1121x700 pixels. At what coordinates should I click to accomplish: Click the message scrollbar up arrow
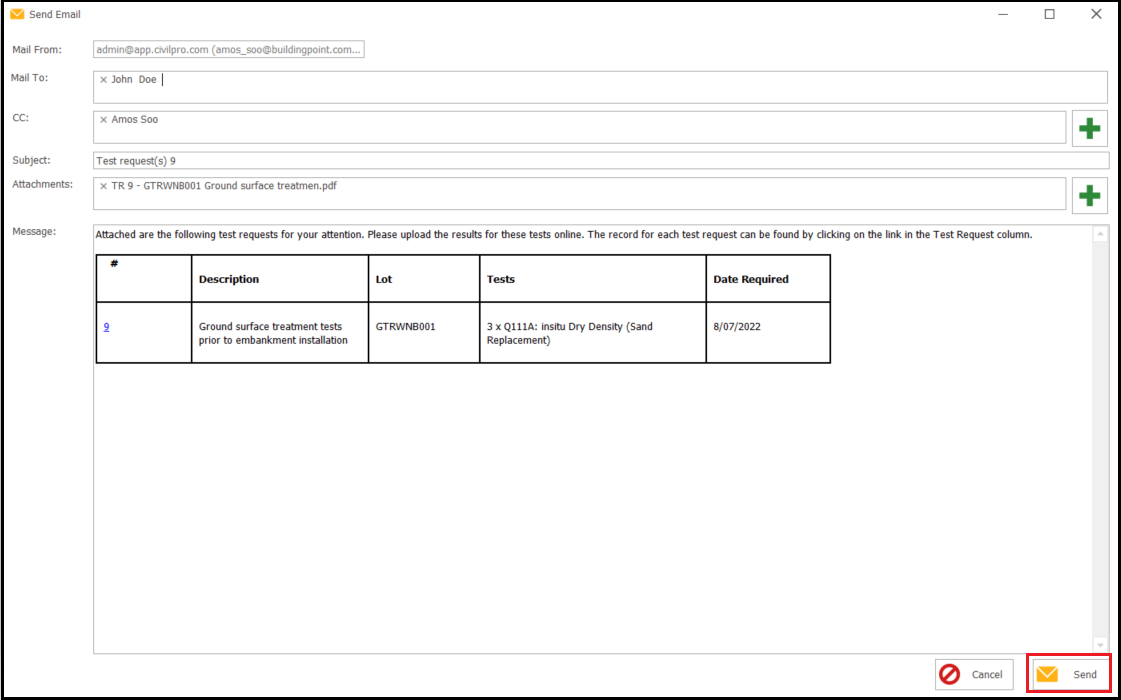[1100, 234]
